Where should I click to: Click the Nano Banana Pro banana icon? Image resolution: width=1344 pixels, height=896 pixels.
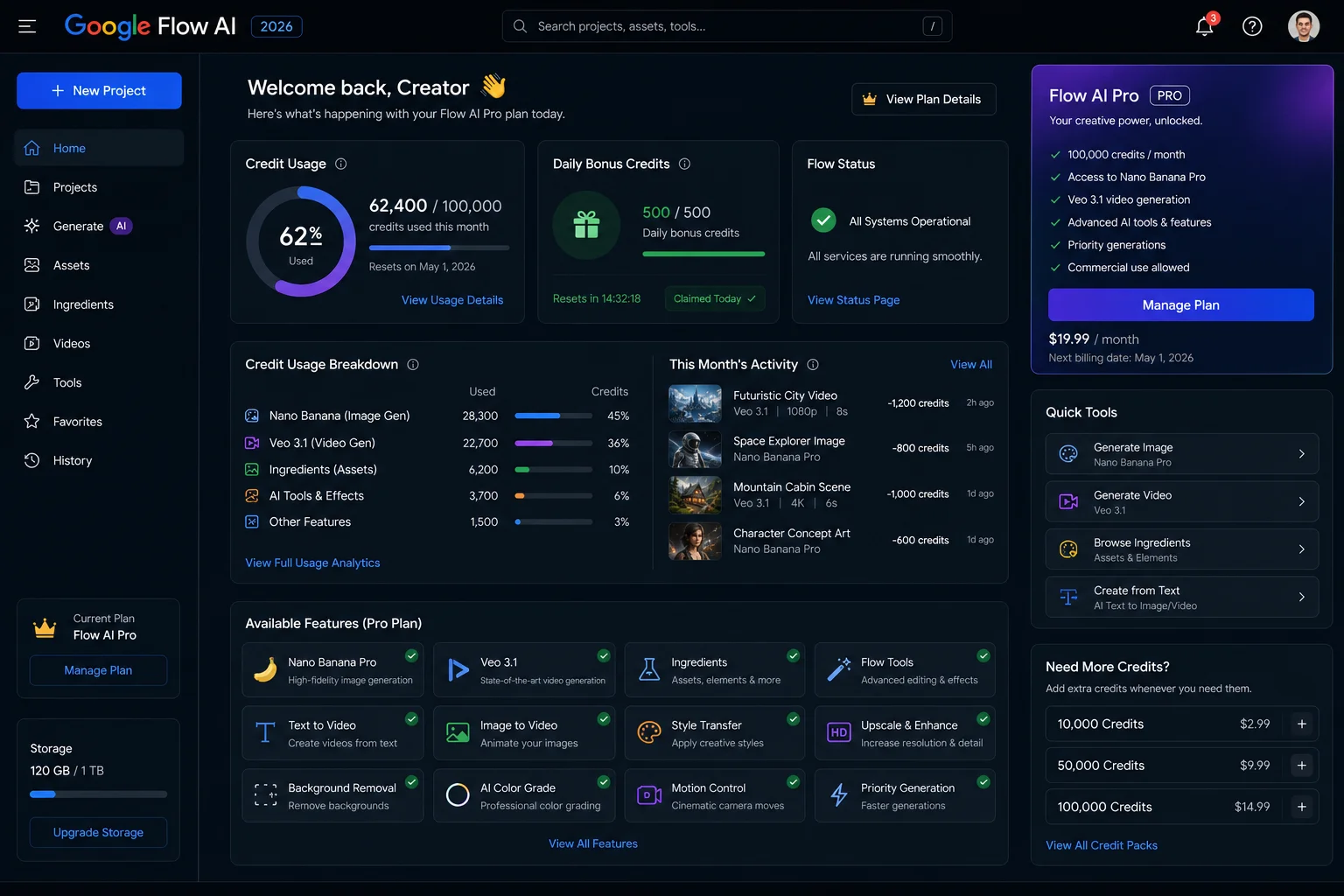point(265,670)
